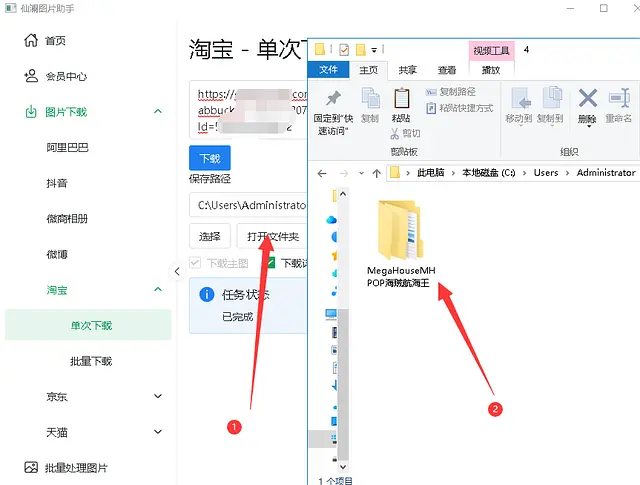
Task: Select 阿里巴巴 in the sidebar
Action: (67, 147)
